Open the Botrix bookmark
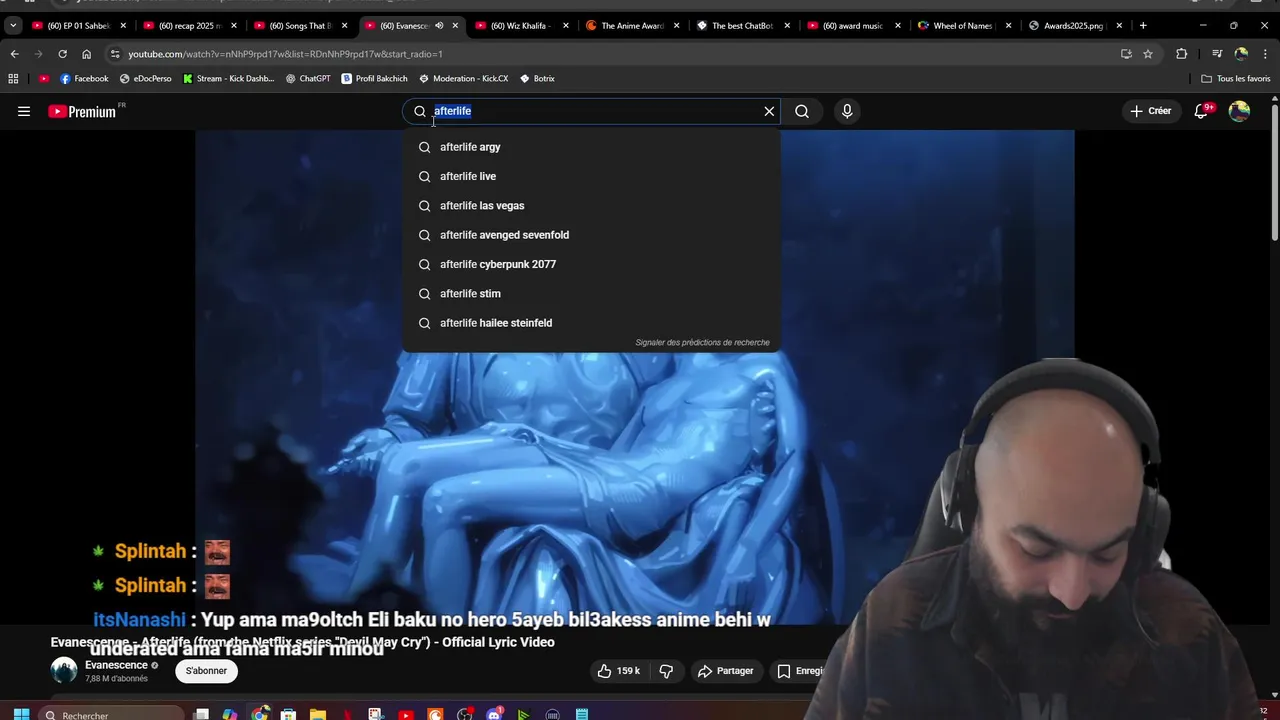 (537, 78)
